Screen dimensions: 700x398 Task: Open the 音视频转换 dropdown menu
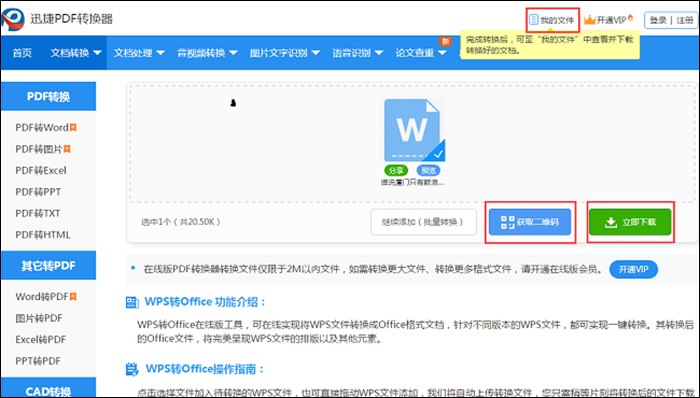click(207, 53)
